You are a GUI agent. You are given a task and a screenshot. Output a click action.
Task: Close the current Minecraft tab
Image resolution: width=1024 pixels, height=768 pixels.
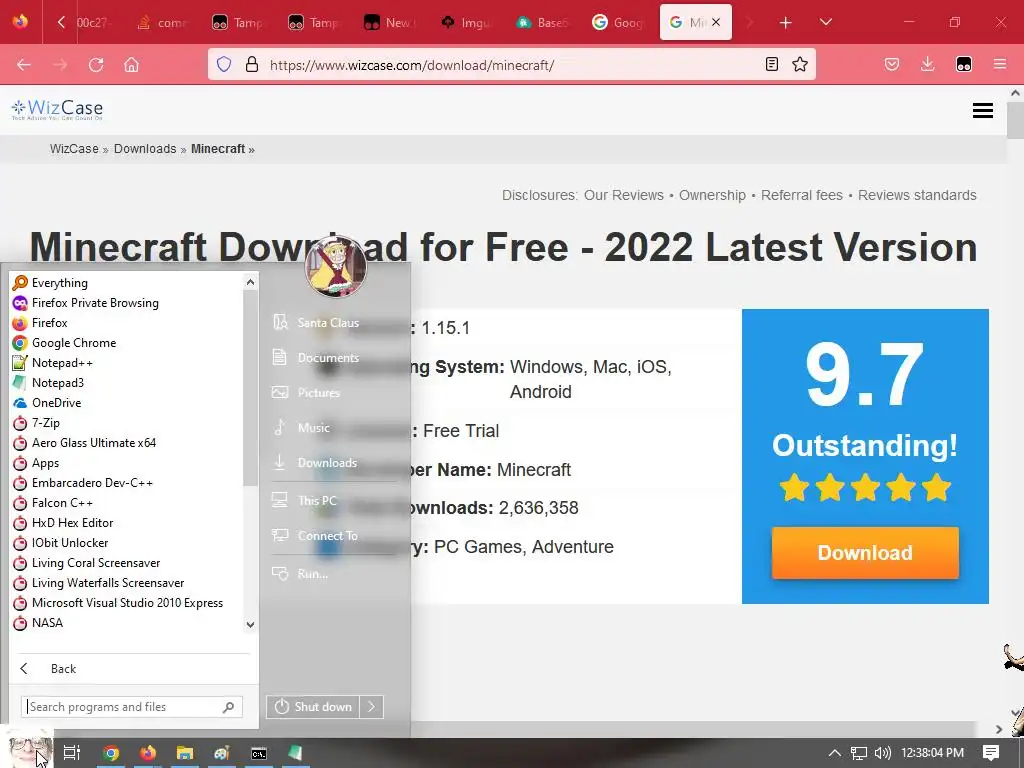pos(716,22)
